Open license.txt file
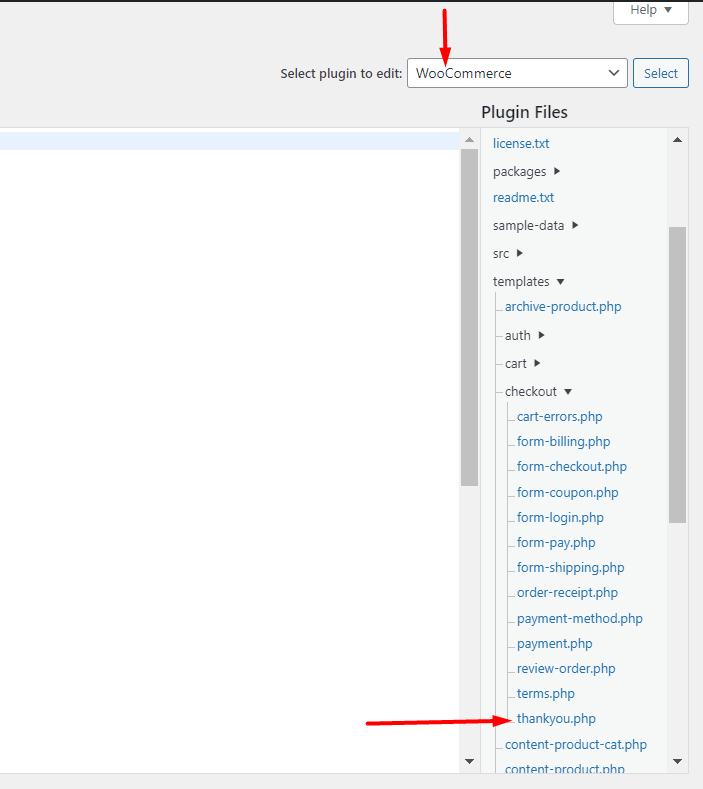The height and width of the screenshot is (789, 703). (x=521, y=143)
